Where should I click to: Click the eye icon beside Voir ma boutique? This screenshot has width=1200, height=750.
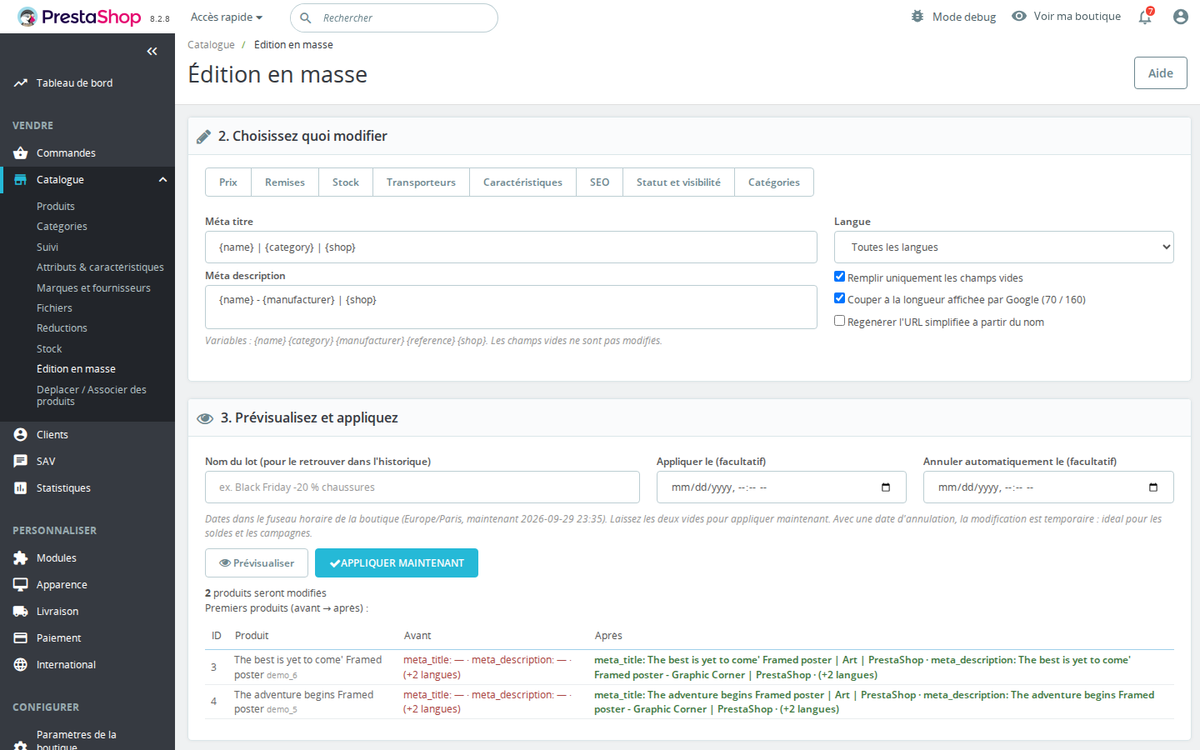click(1019, 17)
